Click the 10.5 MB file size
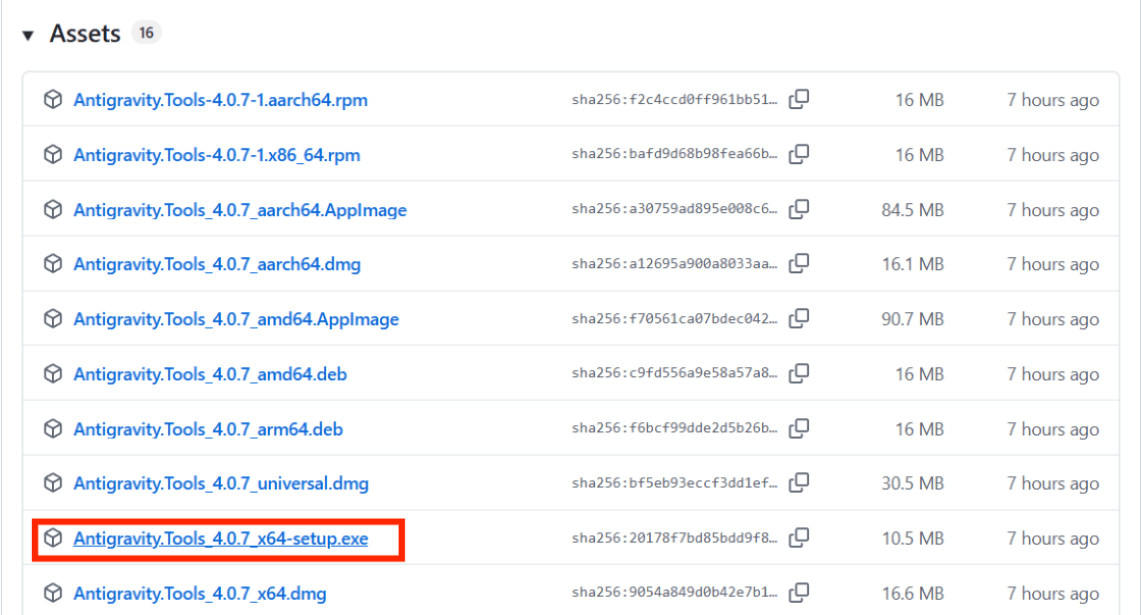 tap(913, 539)
